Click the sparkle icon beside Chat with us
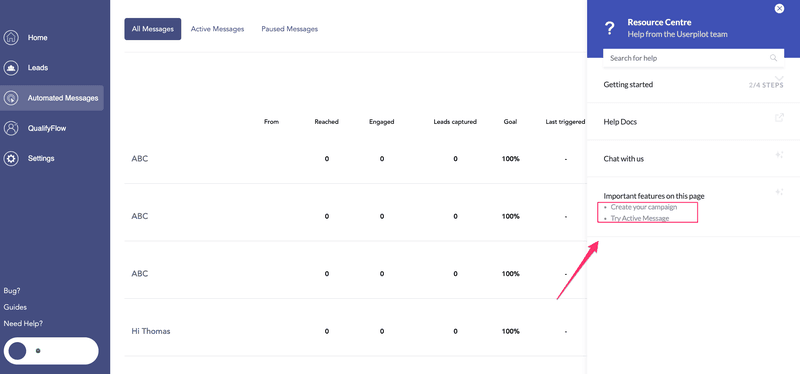Image resolution: width=800 pixels, height=374 pixels. (x=779, y=155)
